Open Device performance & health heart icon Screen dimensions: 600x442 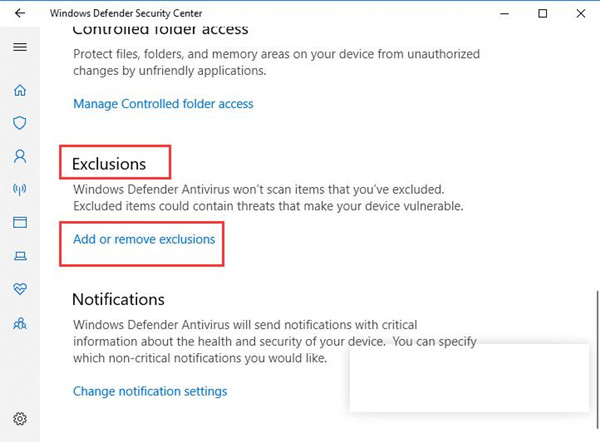point(20,289)
